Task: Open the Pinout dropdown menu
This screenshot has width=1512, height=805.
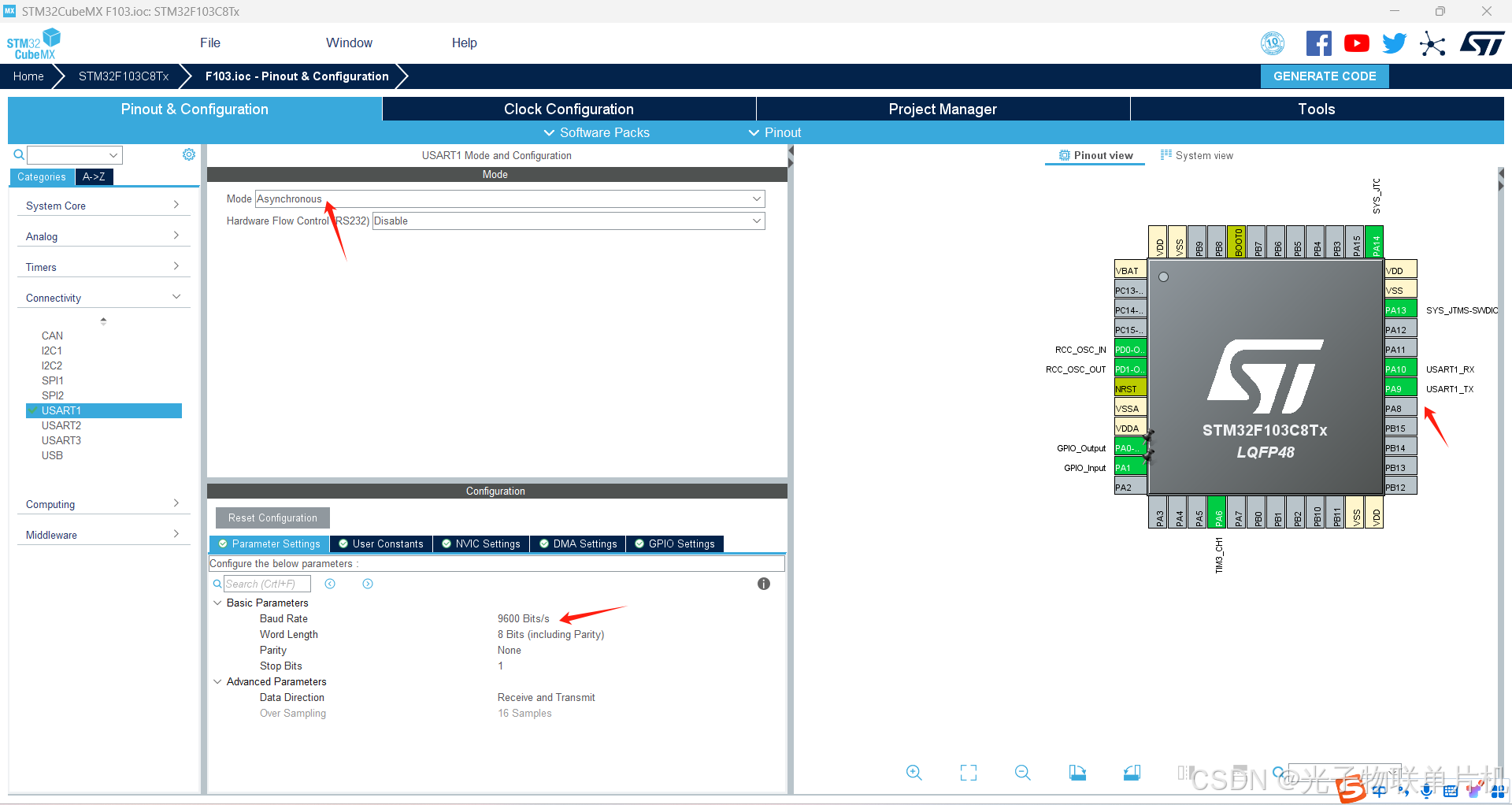Action: point(775,132)
